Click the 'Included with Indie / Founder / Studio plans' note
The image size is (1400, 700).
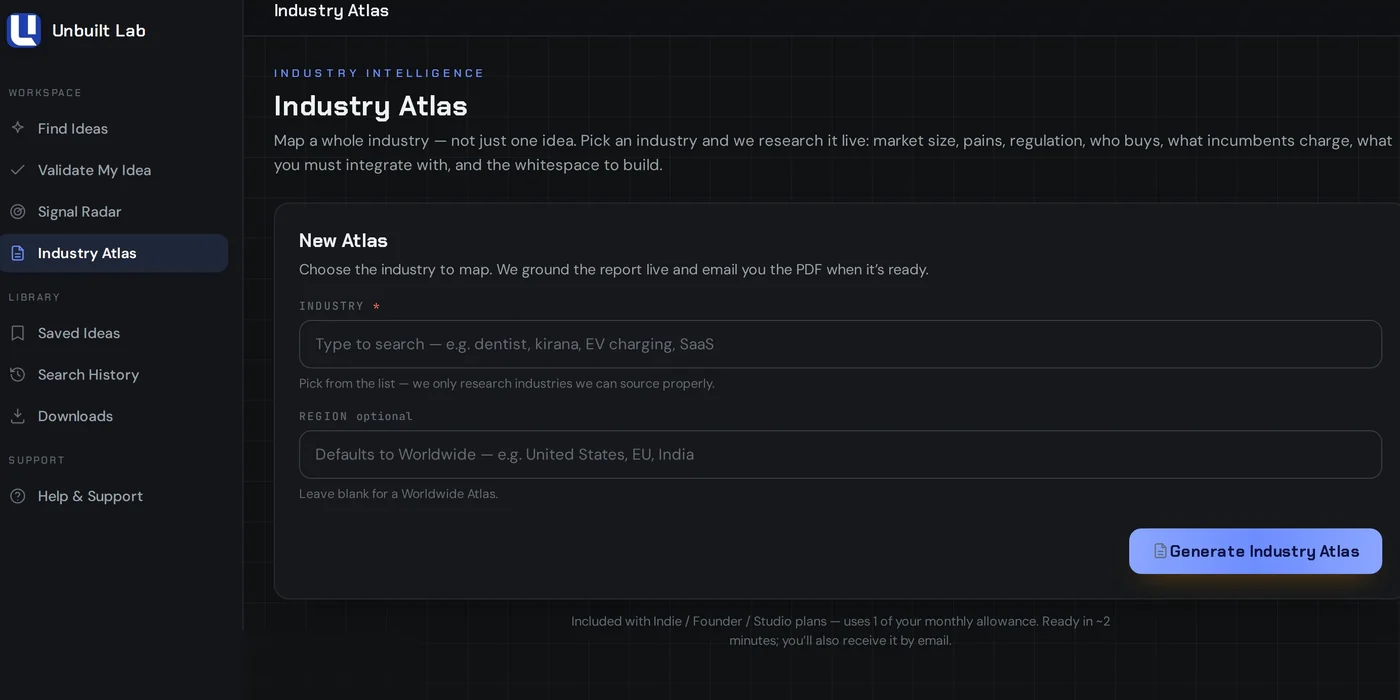pyautogui.click(x=840, y=631)
